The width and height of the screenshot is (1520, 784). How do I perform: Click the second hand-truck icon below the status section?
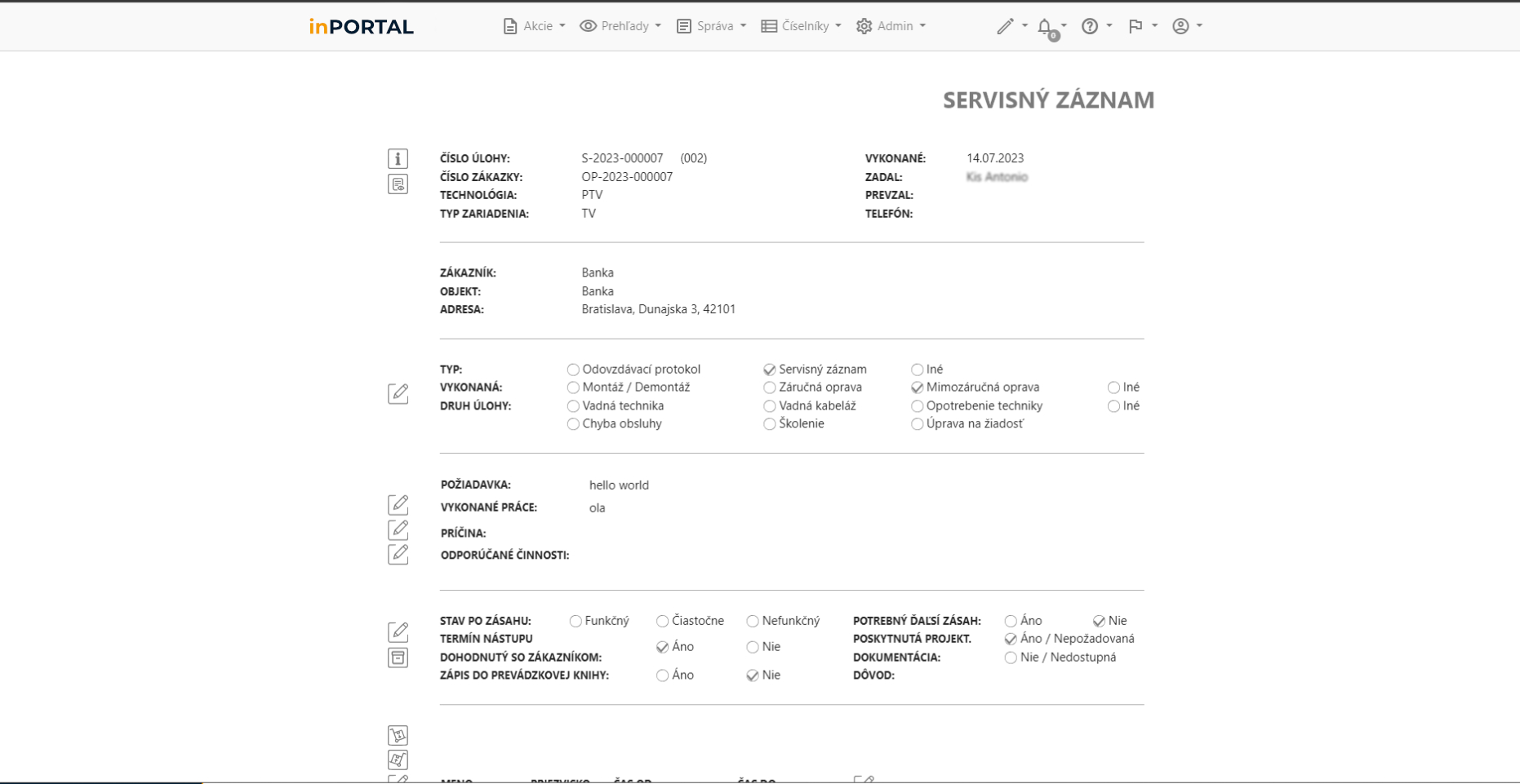point(398,760)
